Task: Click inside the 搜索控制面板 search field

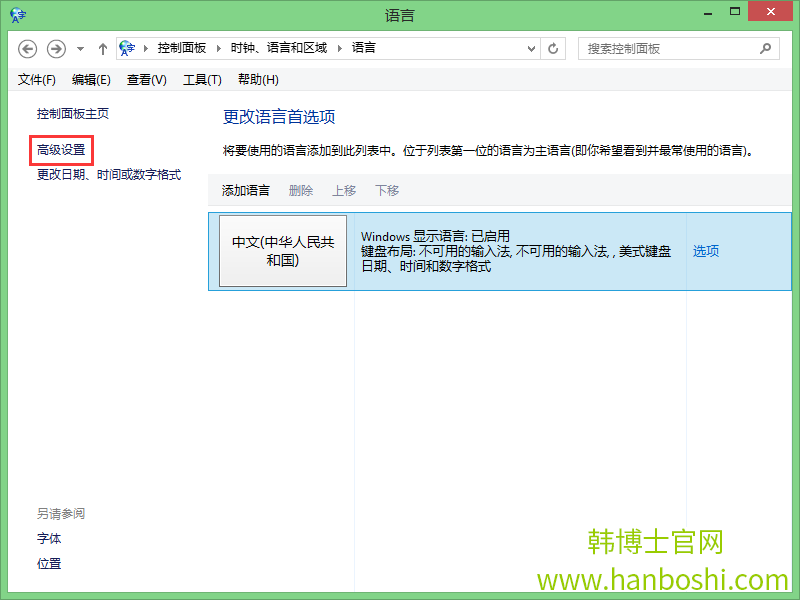Action: coord(660,48)
